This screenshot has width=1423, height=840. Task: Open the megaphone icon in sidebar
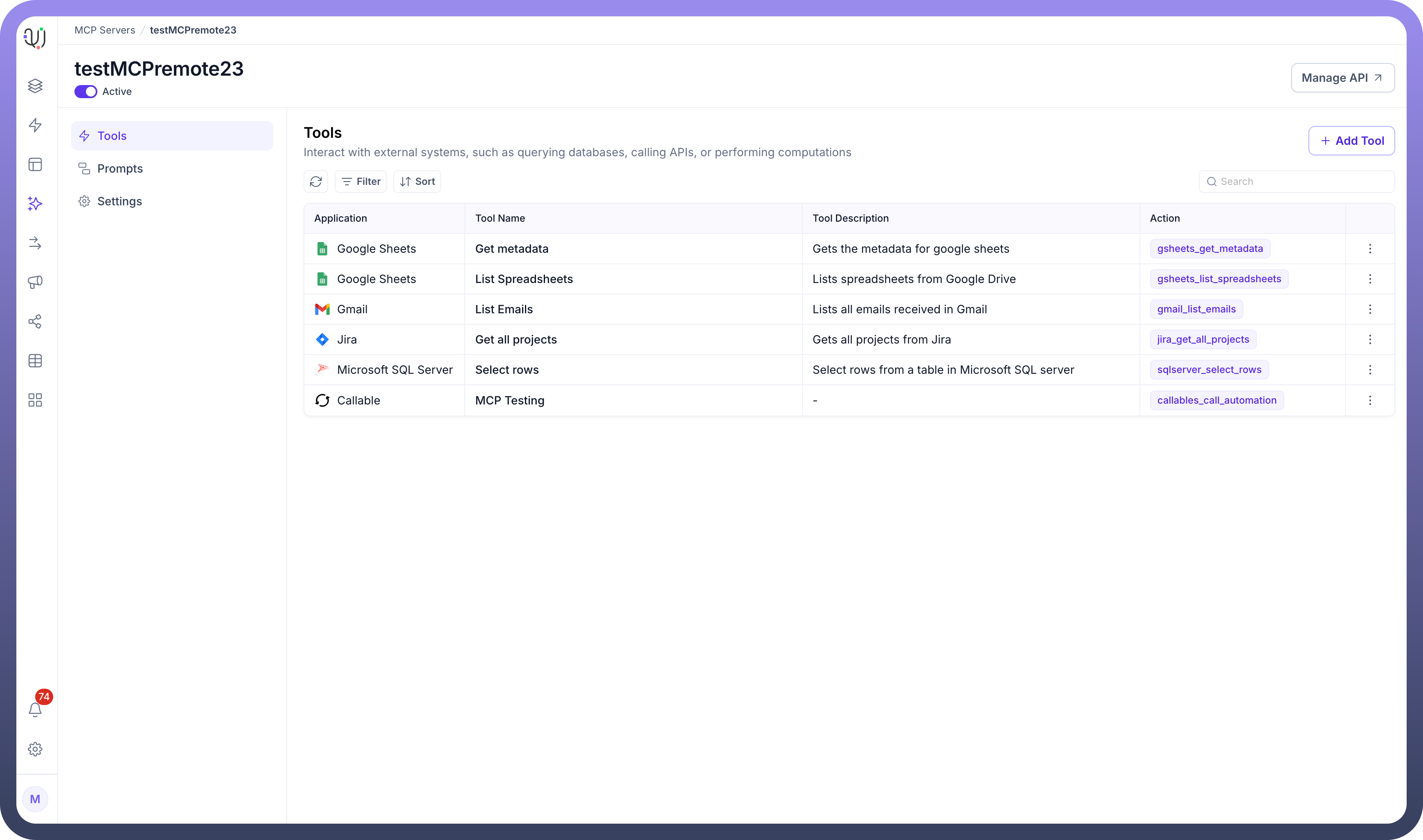(x=35, y=282)
